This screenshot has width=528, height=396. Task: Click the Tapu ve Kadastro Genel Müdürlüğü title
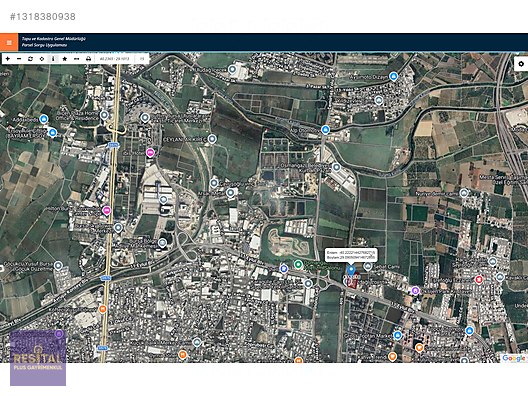(x=54, y=39)
